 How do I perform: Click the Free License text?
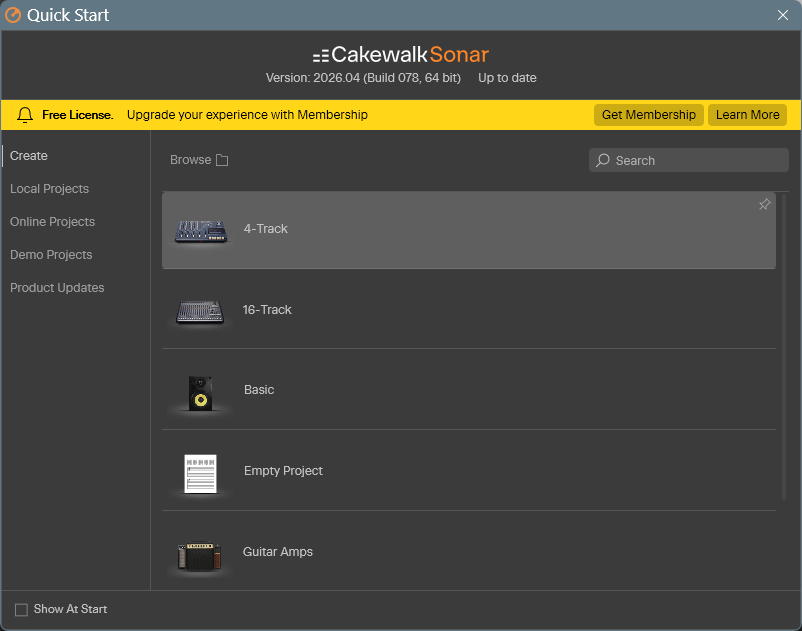[78, 115]
